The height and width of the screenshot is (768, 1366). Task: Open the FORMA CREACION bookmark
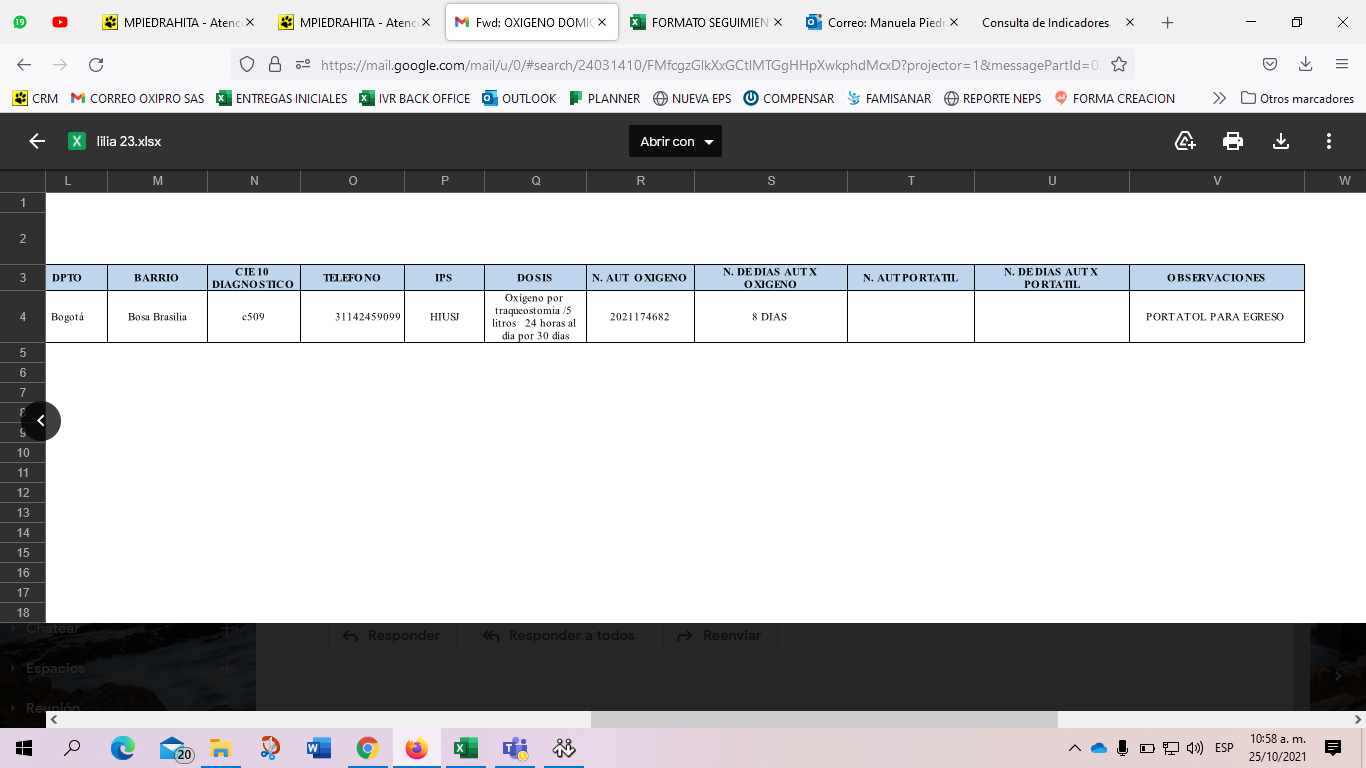(1115, 98)
